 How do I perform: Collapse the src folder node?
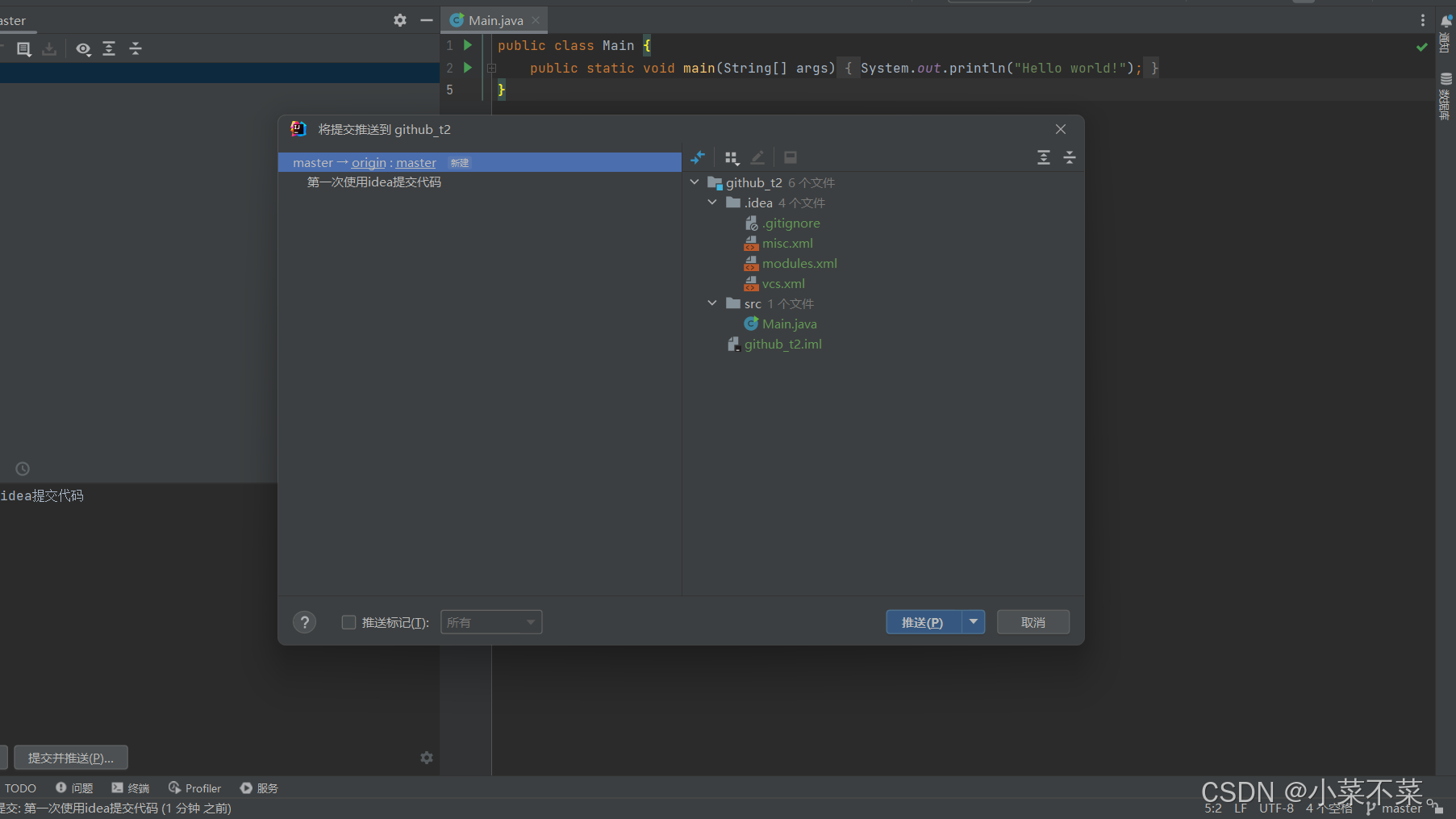coord(712,303)
